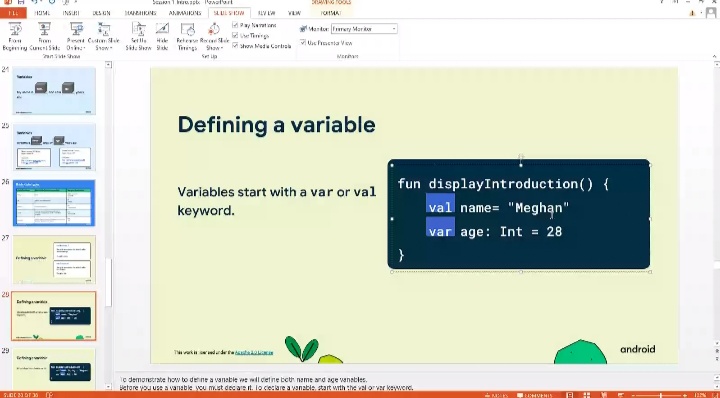
Task: Collapse the ribbon with the chevron
Action: [x=714, y=56]
